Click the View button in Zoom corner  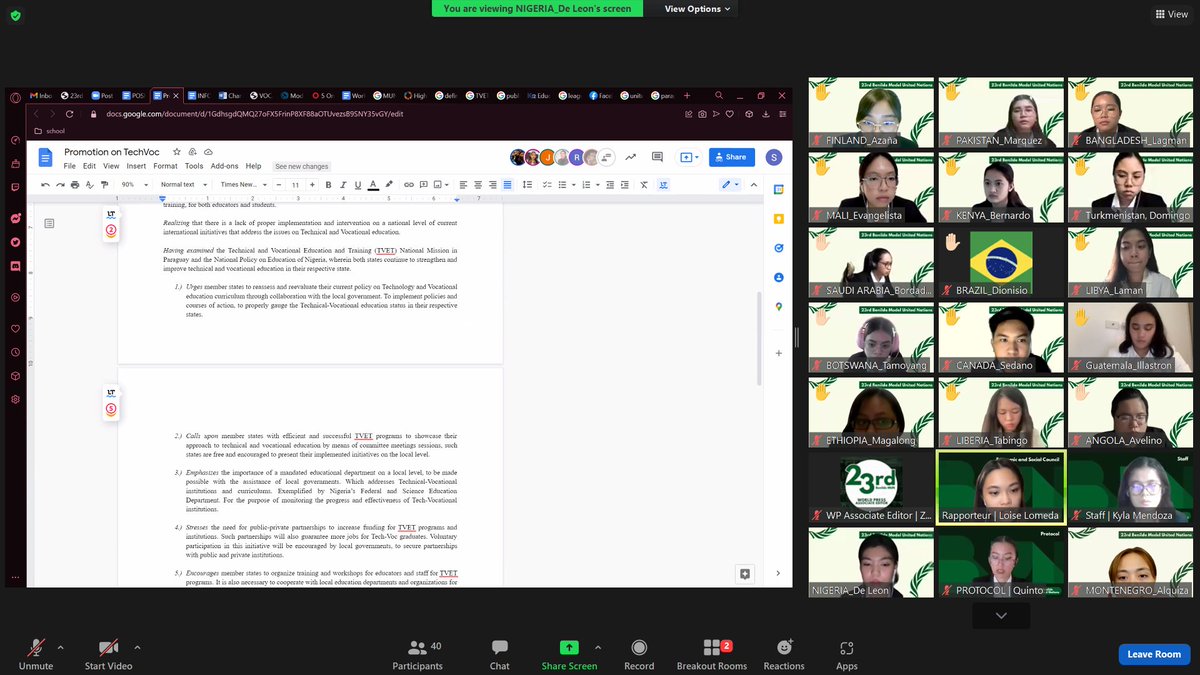1171,14
